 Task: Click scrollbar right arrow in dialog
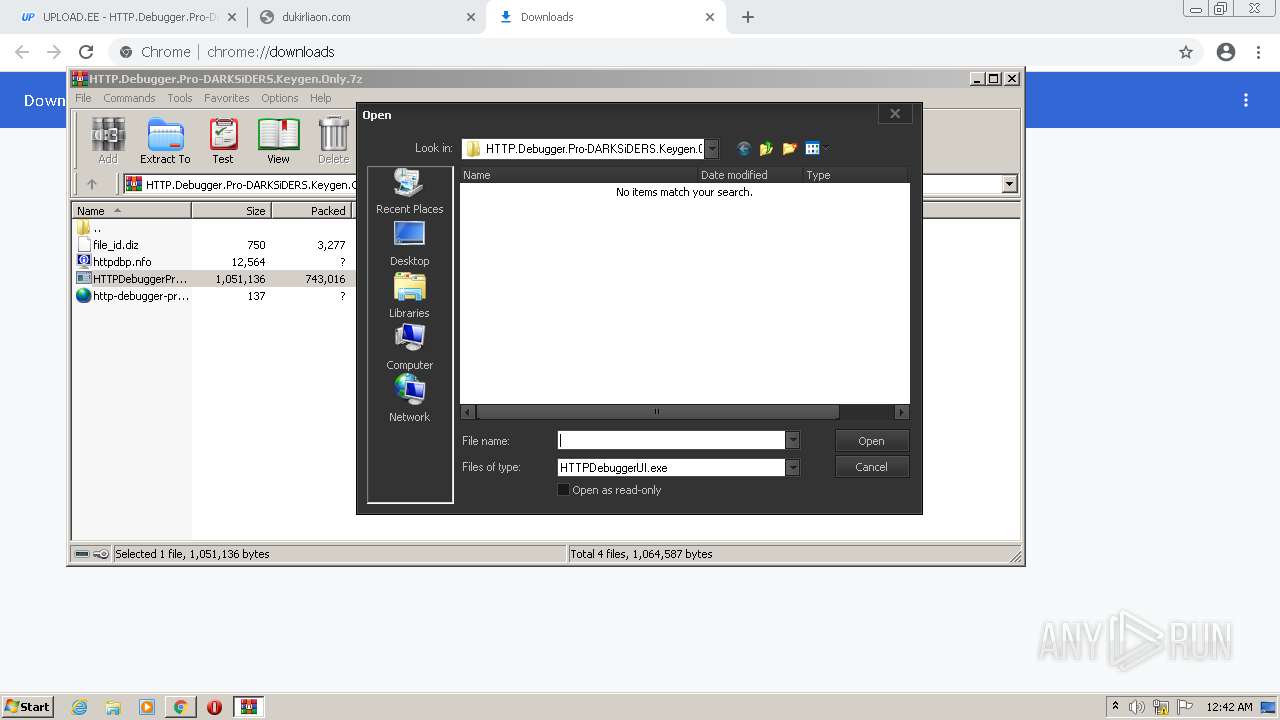pyautogui.click(x=902, y=412)
